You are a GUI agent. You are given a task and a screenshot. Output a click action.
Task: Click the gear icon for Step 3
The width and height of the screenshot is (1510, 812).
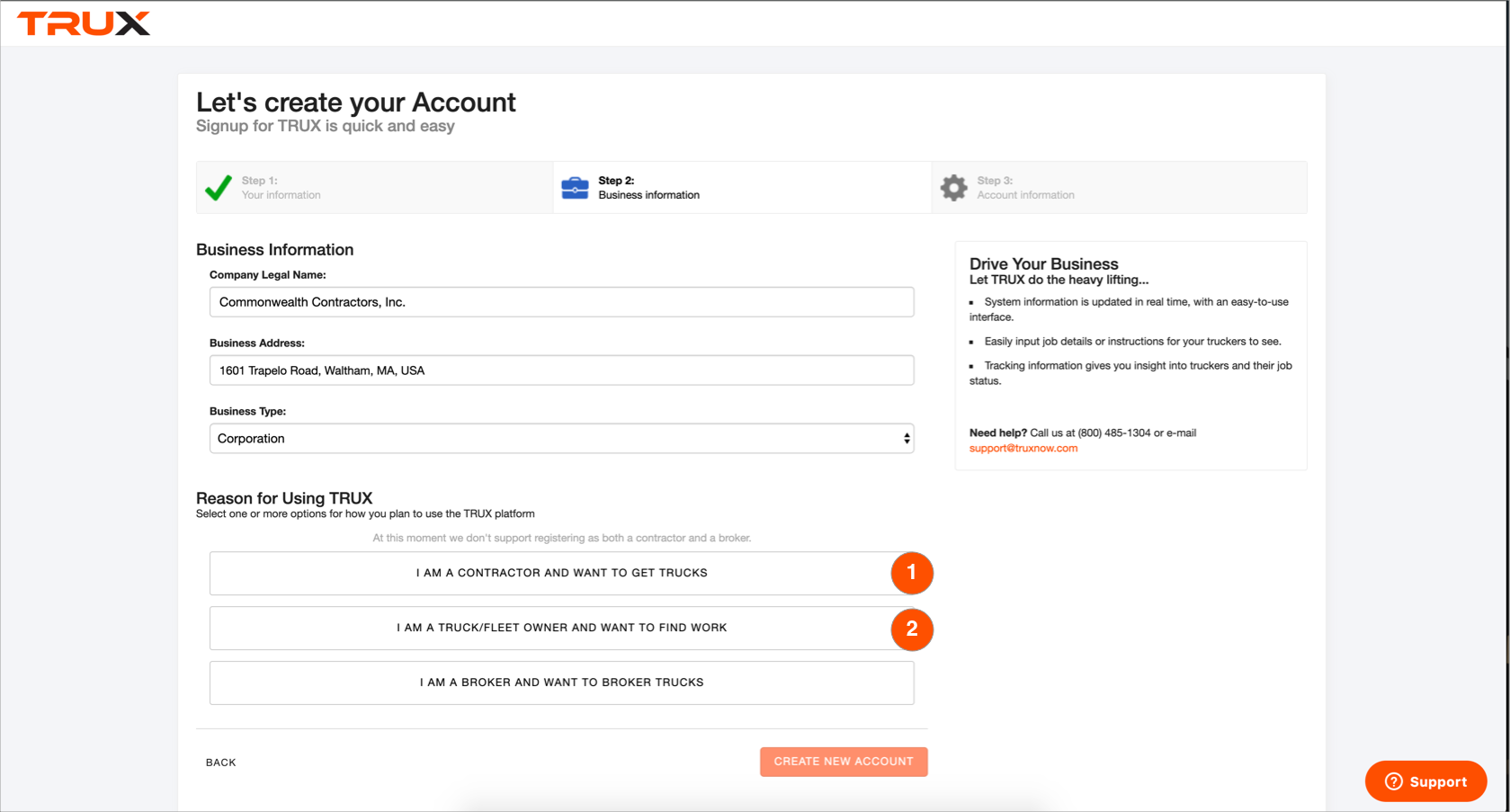953,187
